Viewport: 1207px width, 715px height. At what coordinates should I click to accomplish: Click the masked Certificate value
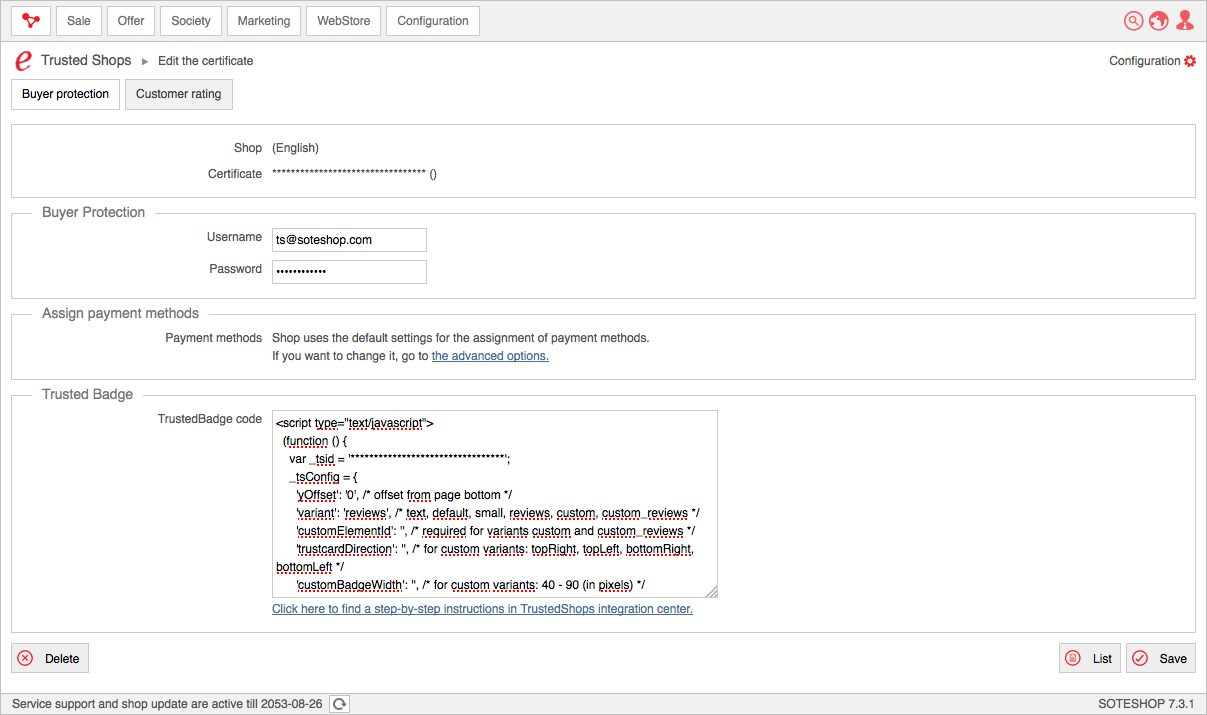[354, 174]
